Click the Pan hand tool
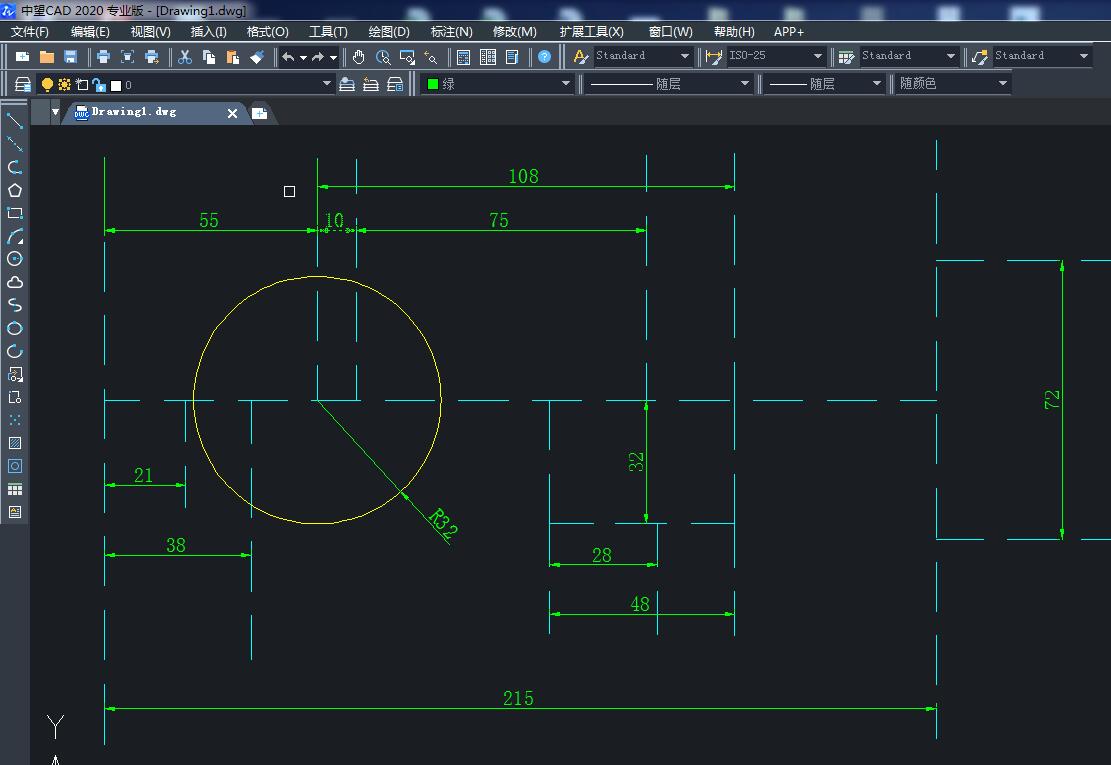Screen dimensions: 1111x765 coord(359,57)
